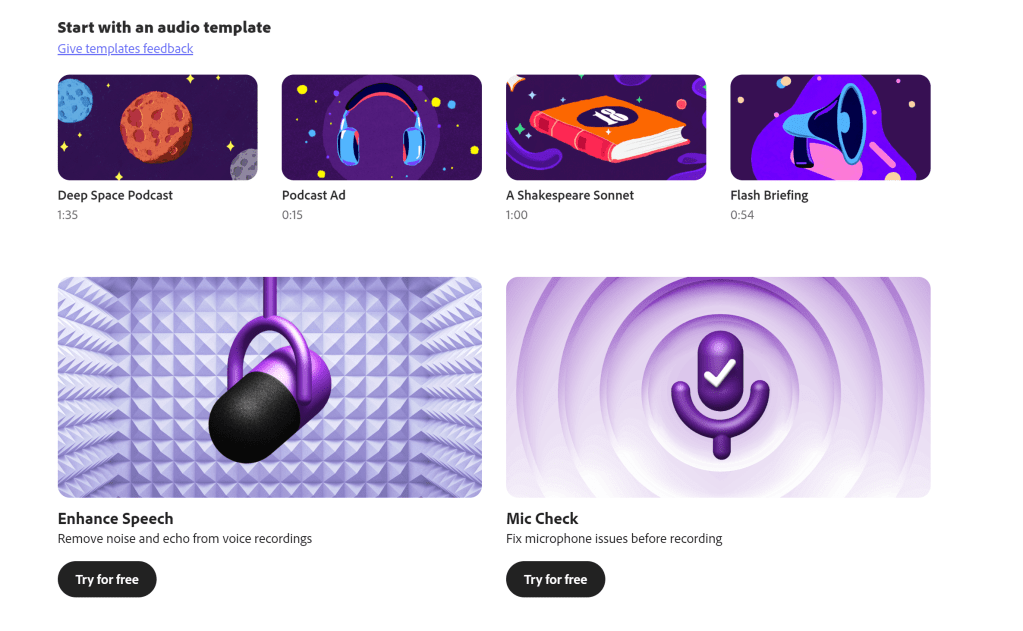The height and width of the screenshot is (631, 1023).
Task: Select the A Shakespeare Sonnet title
Action: [x=570, y=195]
